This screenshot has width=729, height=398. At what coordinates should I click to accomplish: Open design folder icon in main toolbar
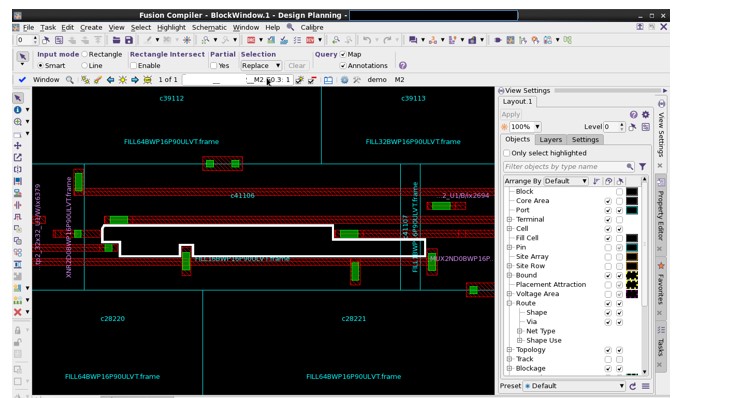[116, 40]
